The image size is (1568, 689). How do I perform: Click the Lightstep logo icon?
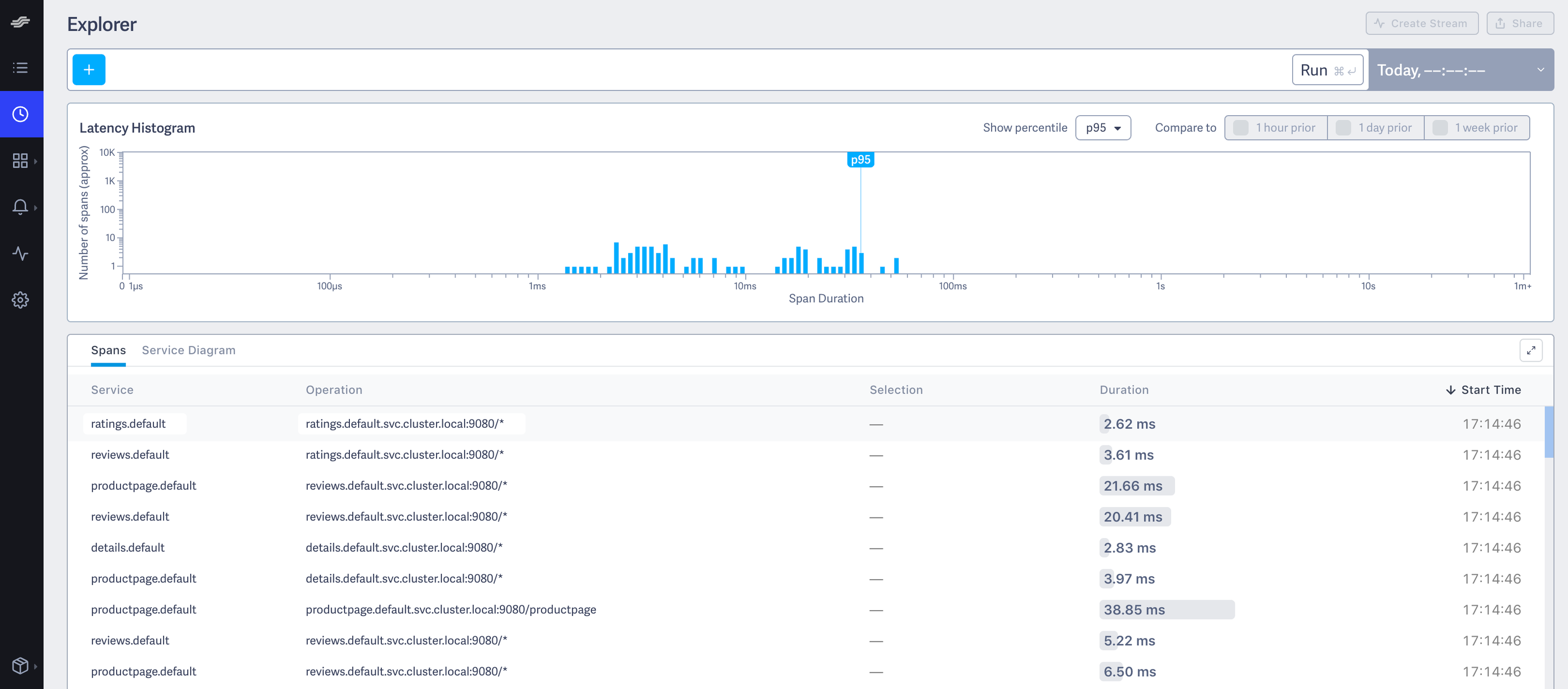[x=20, y=23]
